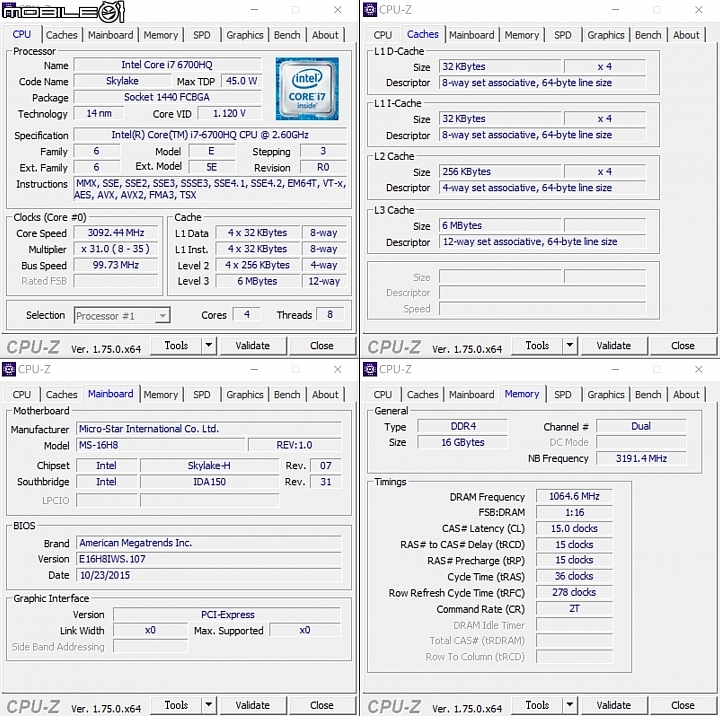The width and height of the screenshot is (720, 716).
Task: Click Validate button in bottom-left window
Action: 253,705
